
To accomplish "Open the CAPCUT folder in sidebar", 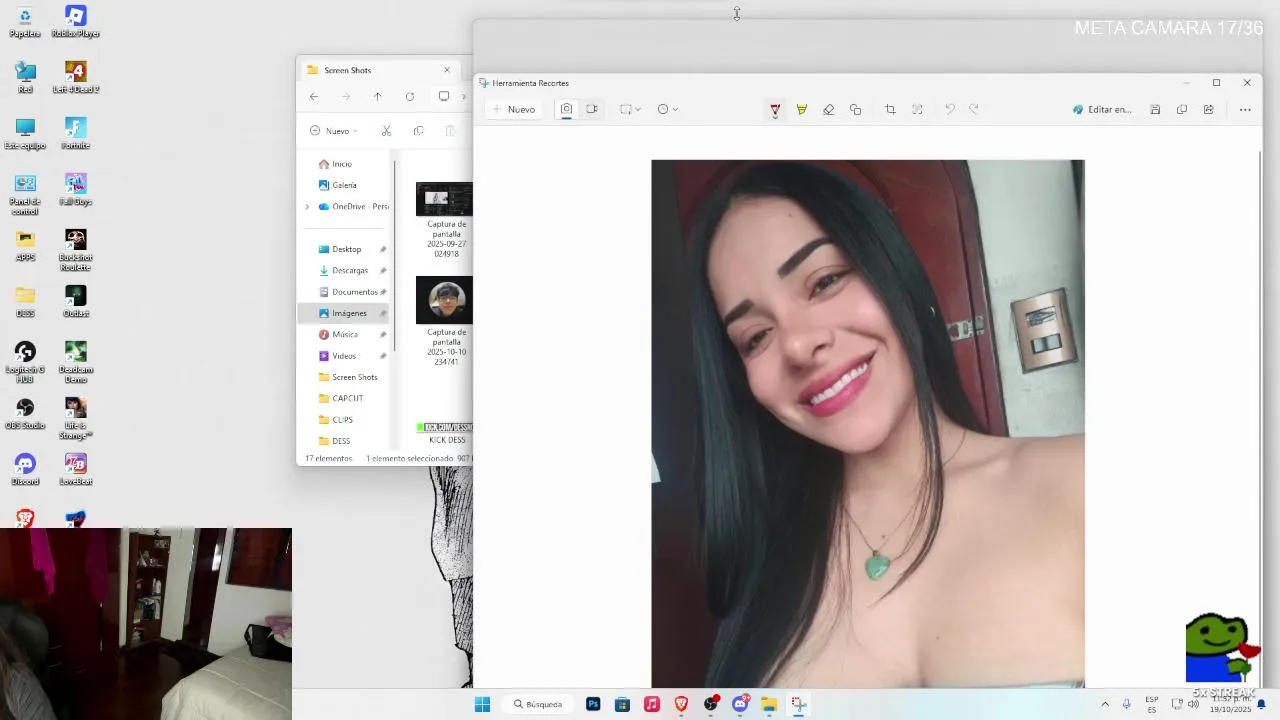I will click(346, 398).
